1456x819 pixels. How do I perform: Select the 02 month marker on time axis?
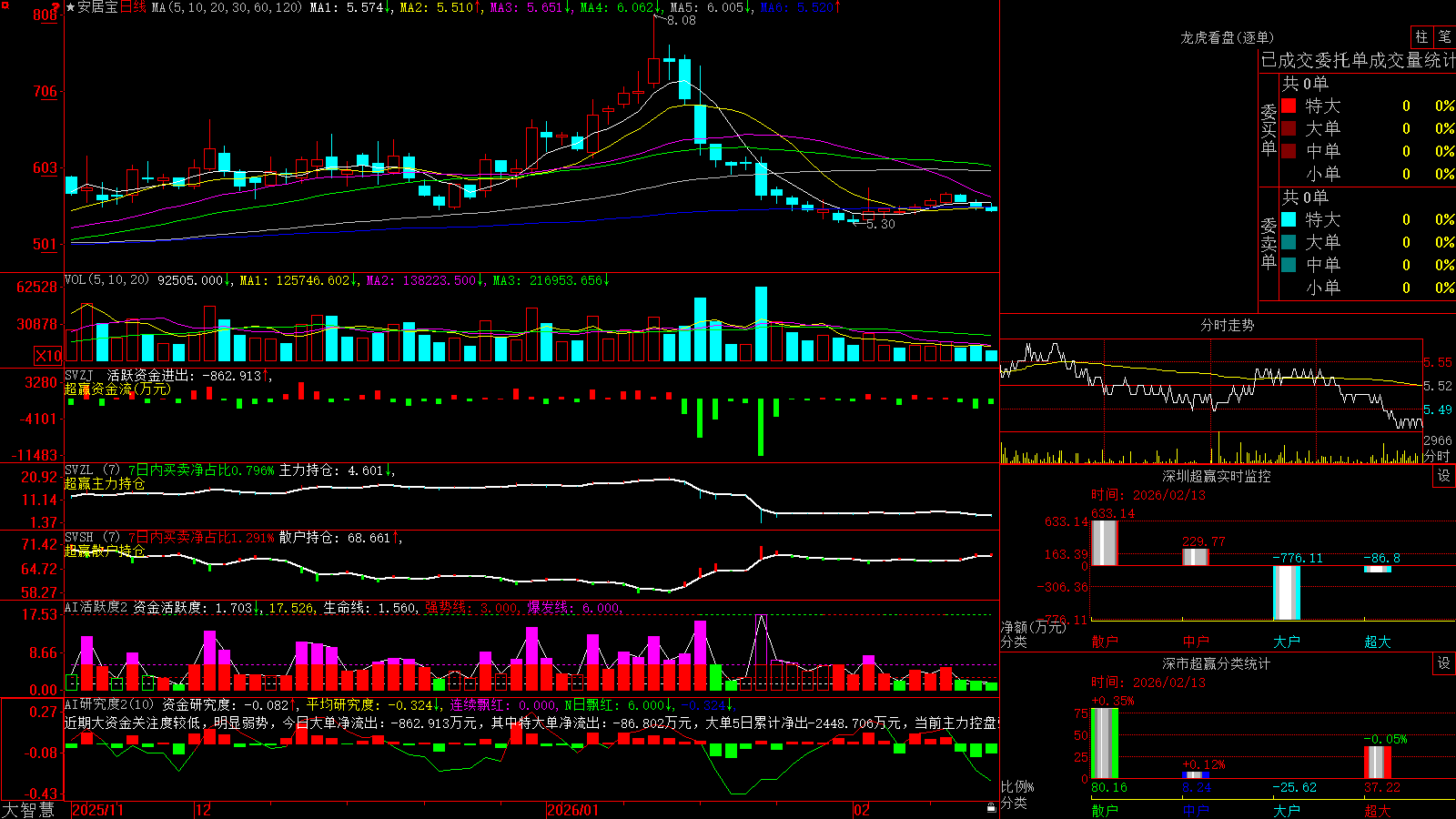[x=861, y=810]
